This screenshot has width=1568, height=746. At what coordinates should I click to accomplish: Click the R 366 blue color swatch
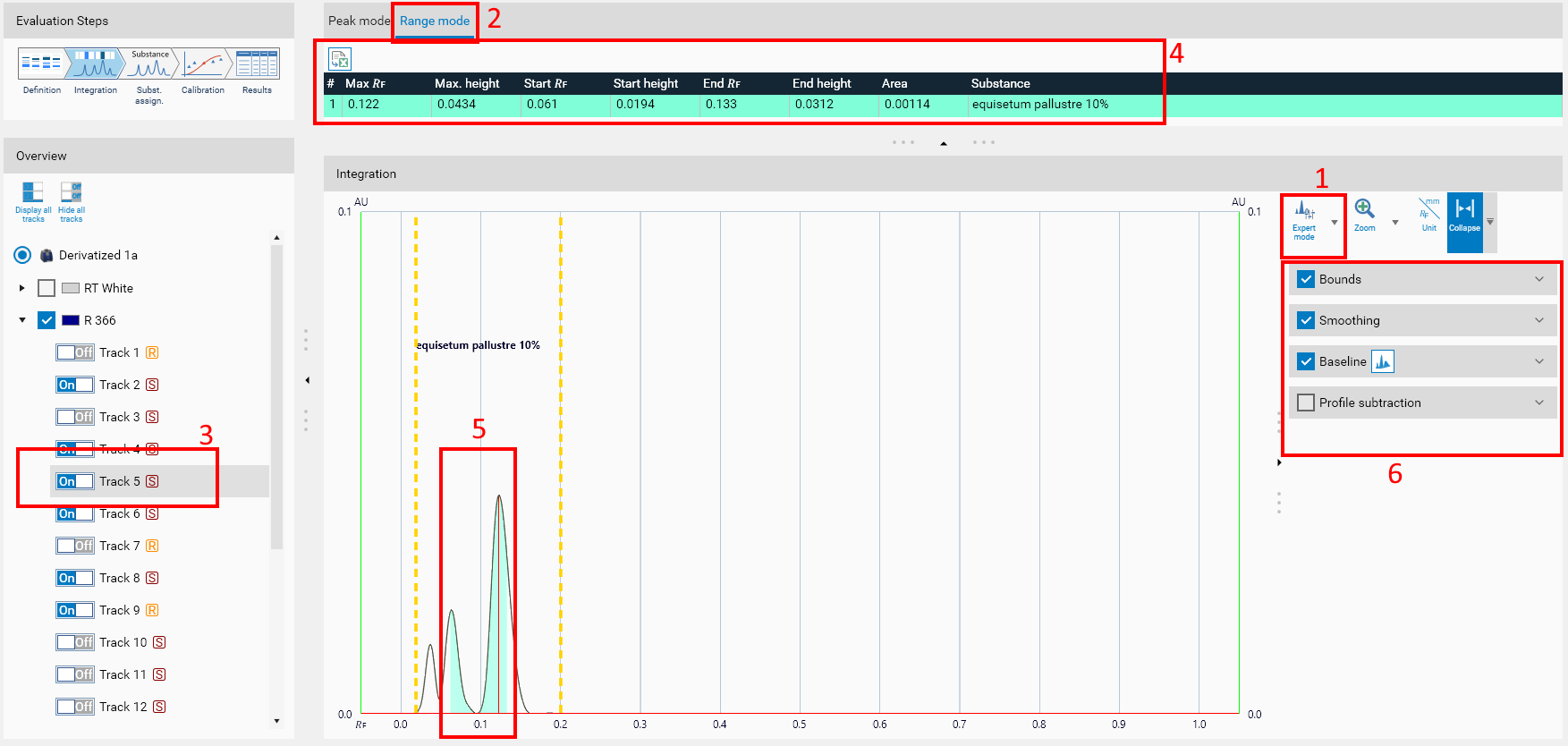point(71,320)
